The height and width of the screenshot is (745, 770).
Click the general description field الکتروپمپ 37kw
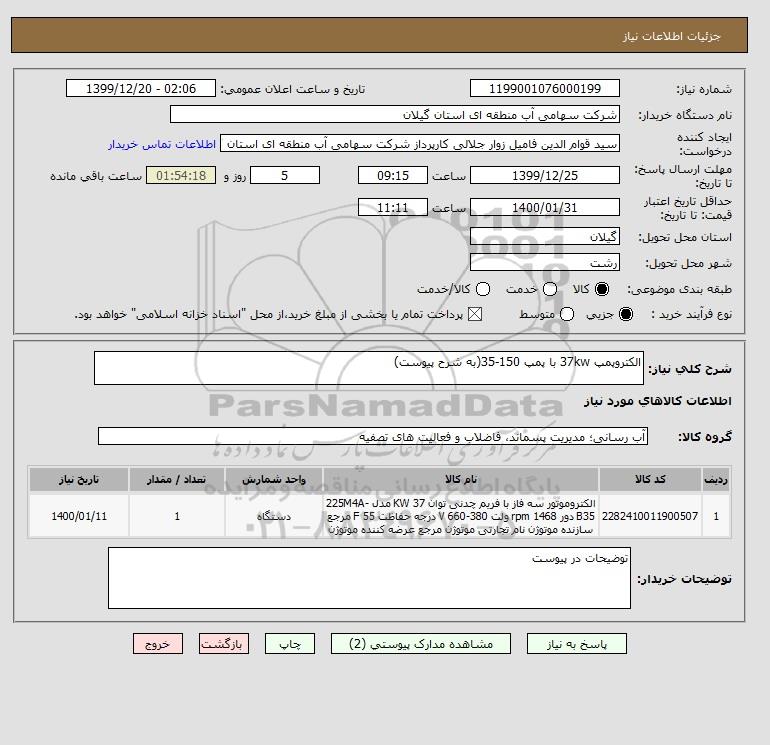point(369,368)
